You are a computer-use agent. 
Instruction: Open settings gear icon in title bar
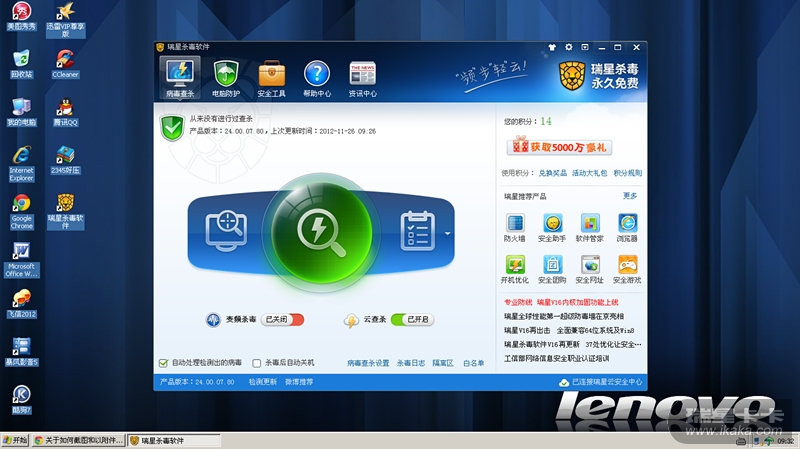pyautogui.click(x=568, y=47)
